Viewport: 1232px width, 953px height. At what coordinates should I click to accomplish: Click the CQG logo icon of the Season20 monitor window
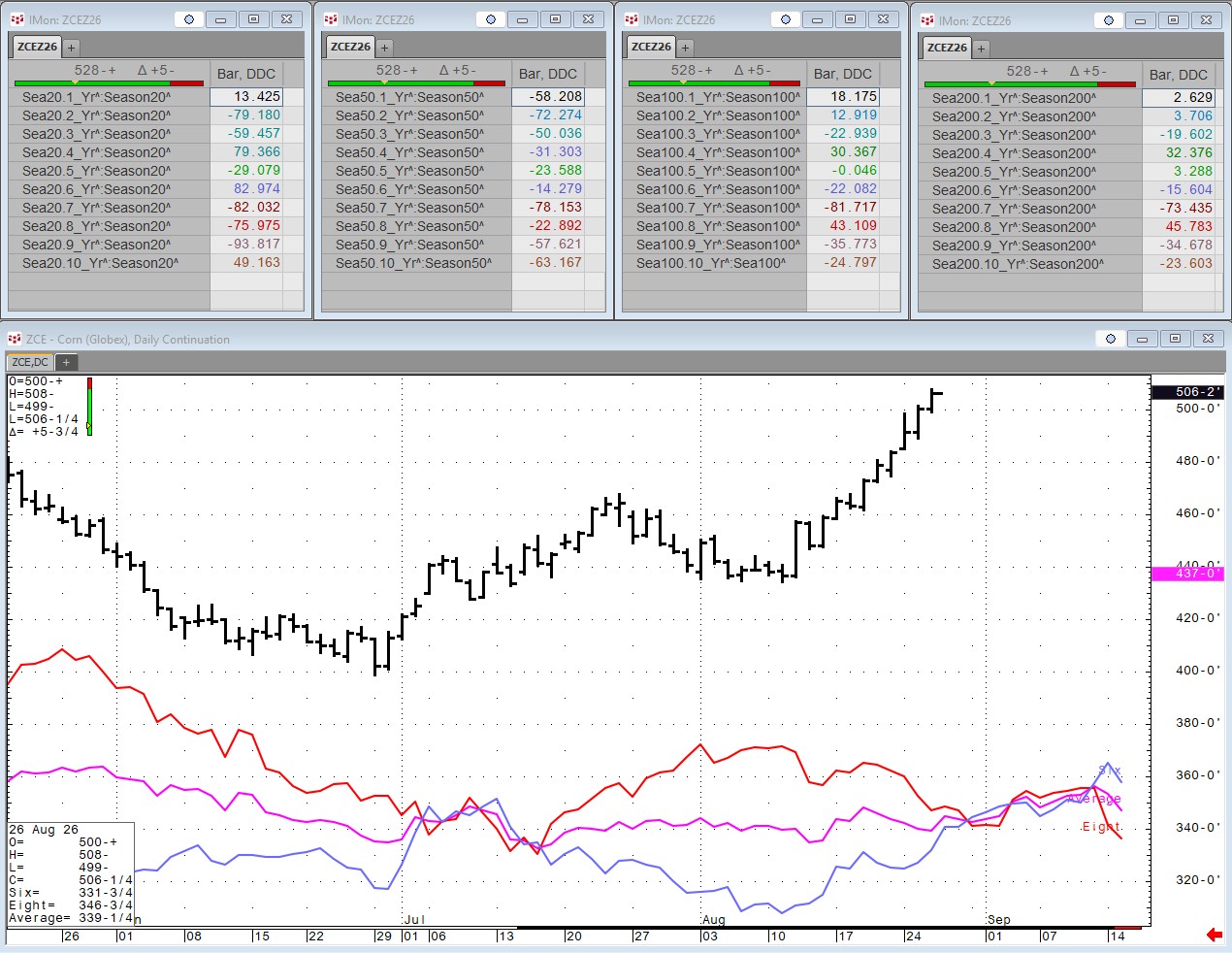17,19
